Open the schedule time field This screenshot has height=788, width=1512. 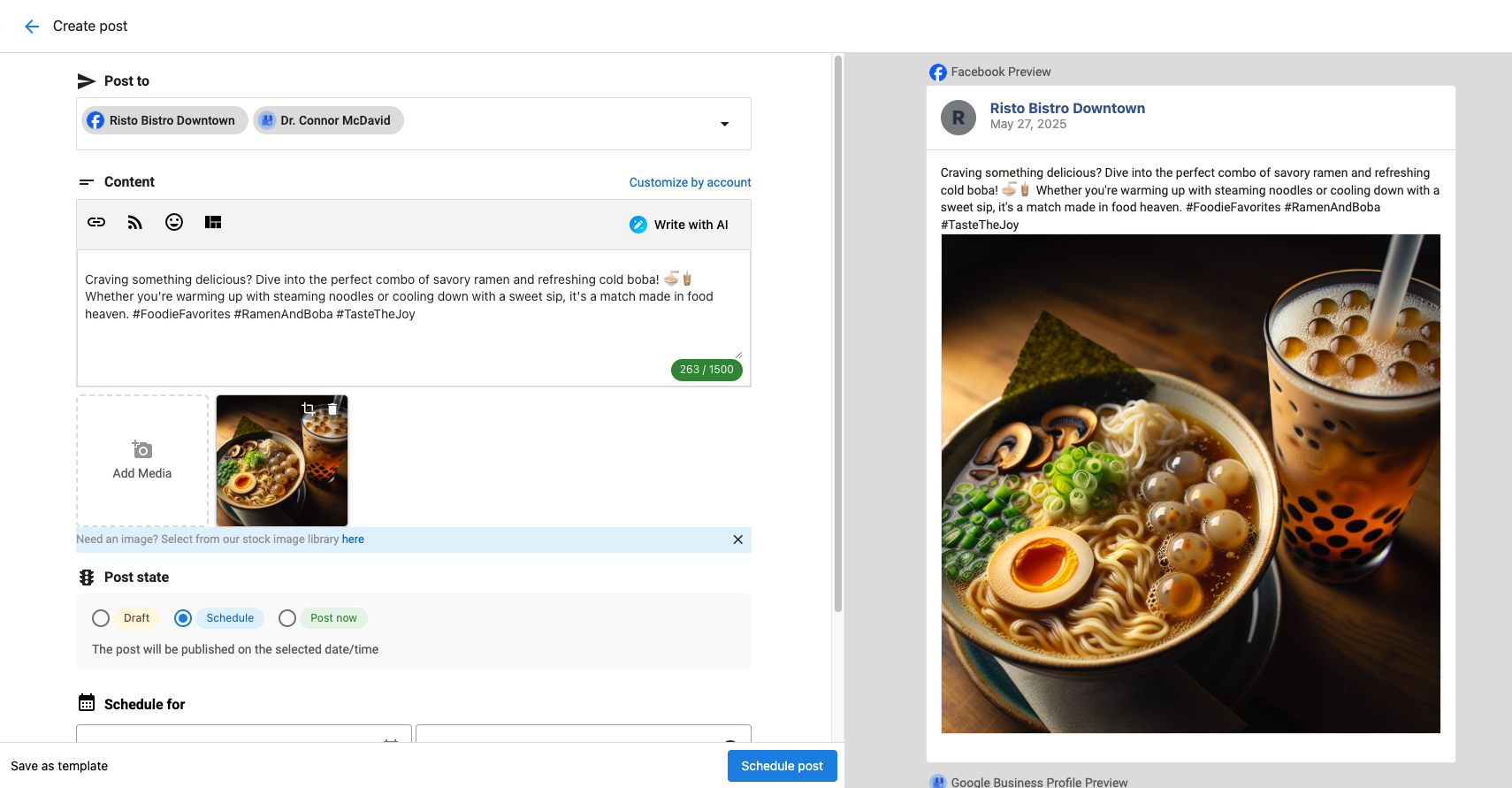click(x=584, y=741)
